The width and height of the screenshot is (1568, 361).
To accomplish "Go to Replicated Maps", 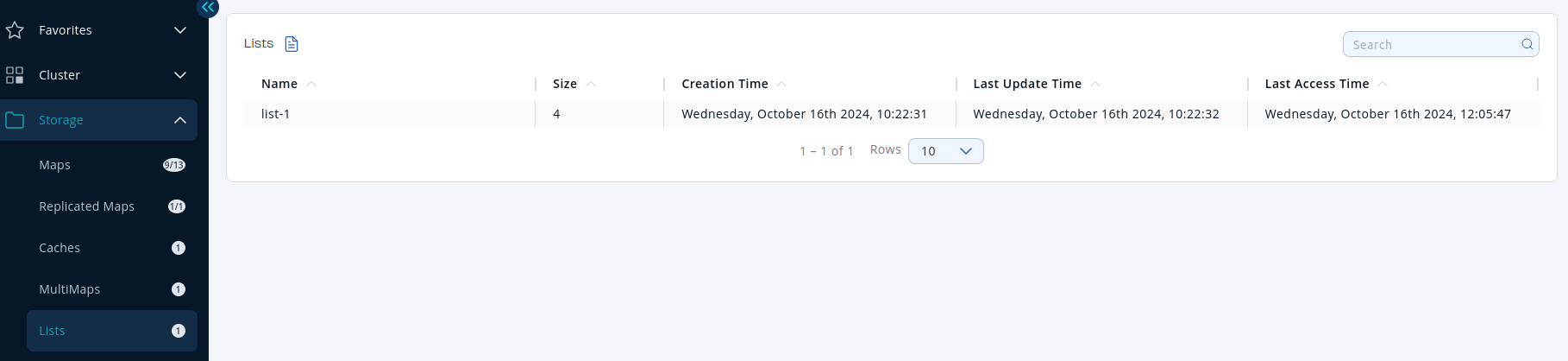I will pyautogui.click(x=86, y=206).
